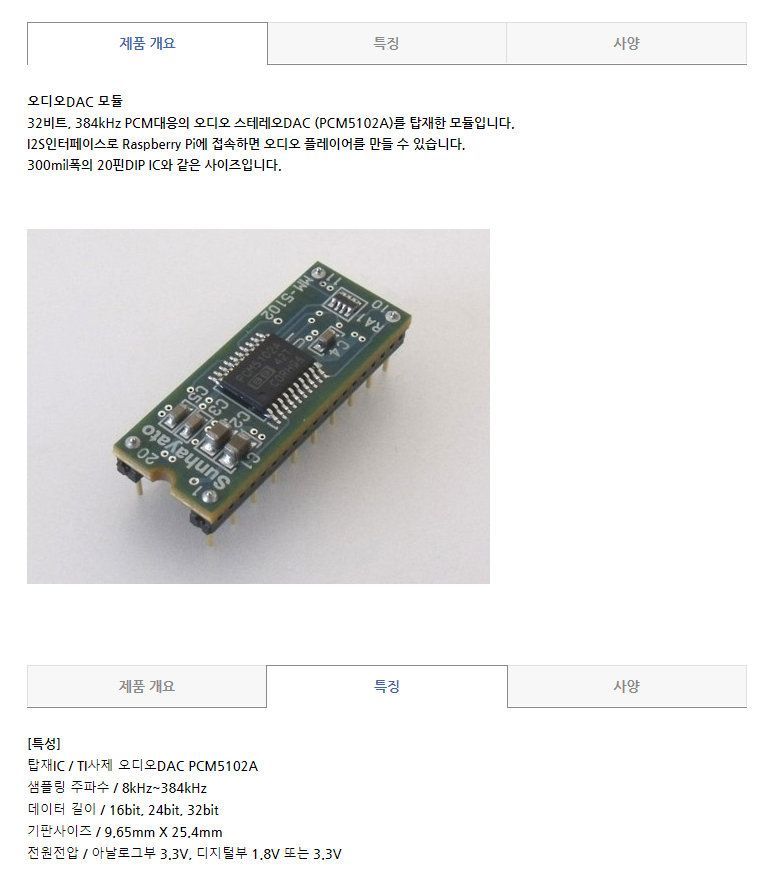Image resolution: width=767 pixels, height=888 pixels.
Task: Click the [특성] section heading
Action: pos(44,744)
